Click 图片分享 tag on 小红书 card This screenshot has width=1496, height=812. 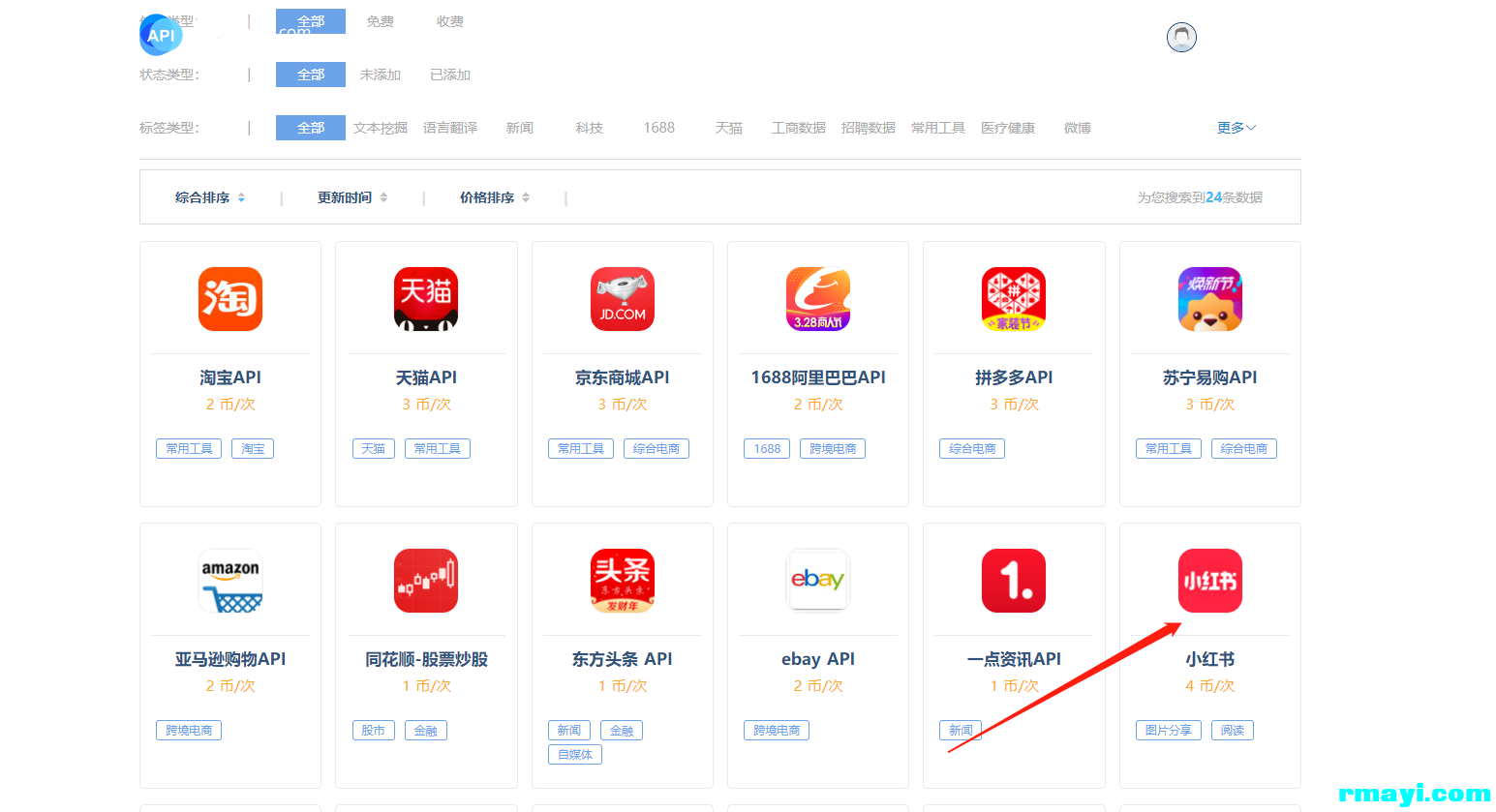tap(1169, 731)
